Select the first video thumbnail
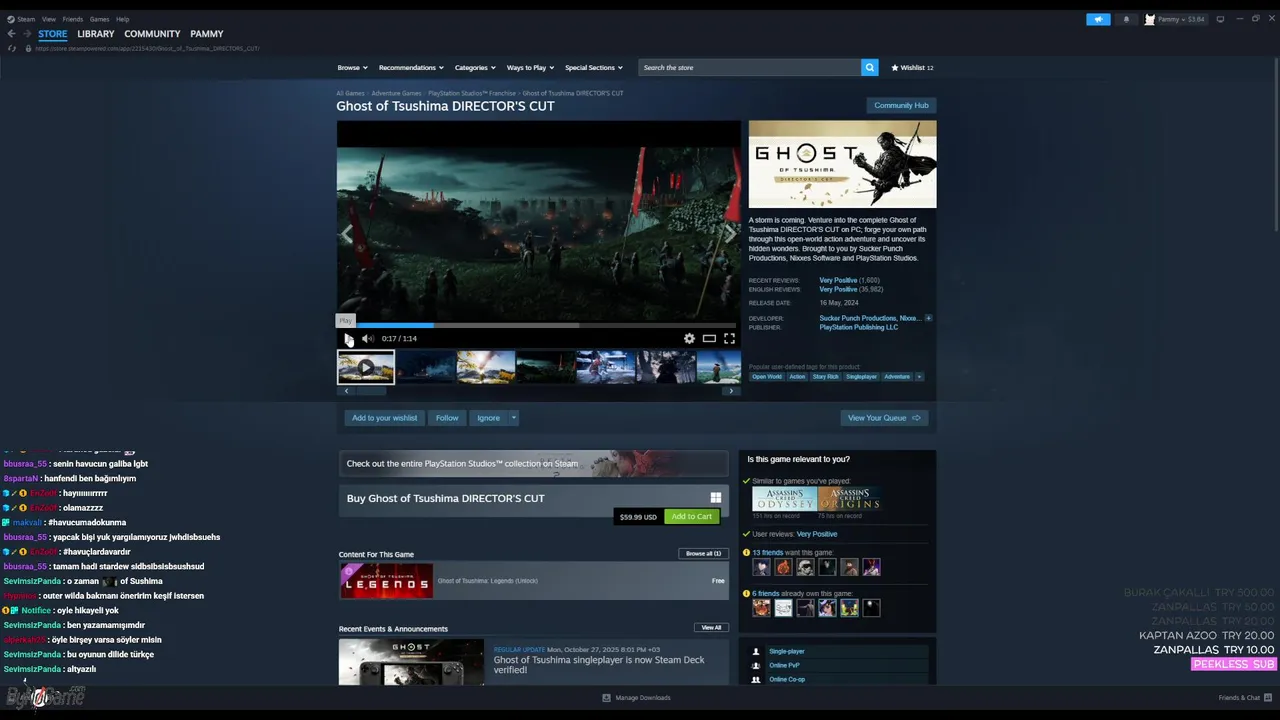 point(366,367)
